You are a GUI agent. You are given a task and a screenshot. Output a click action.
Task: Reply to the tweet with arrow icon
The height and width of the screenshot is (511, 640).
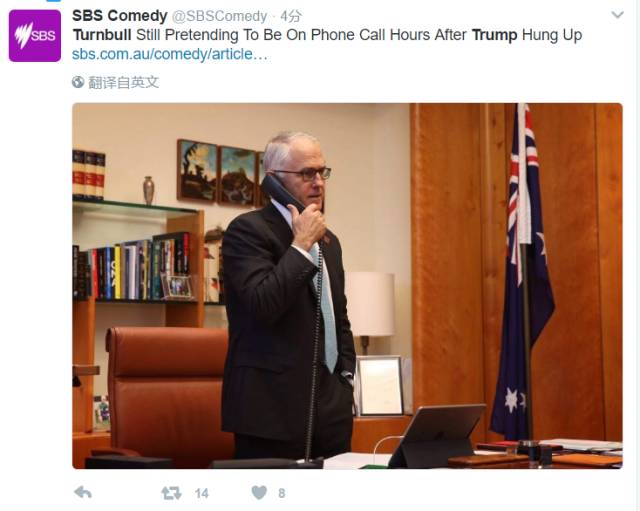click(x=83, y=493)
